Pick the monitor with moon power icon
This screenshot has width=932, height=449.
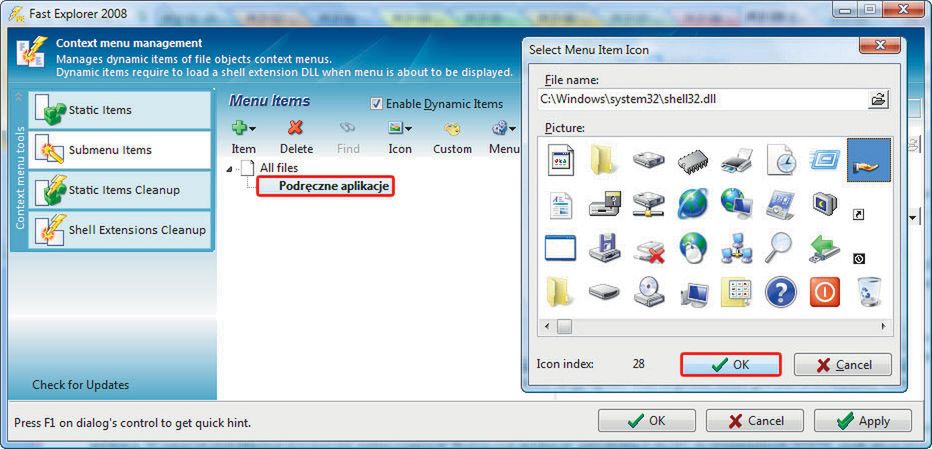[825, 204]
